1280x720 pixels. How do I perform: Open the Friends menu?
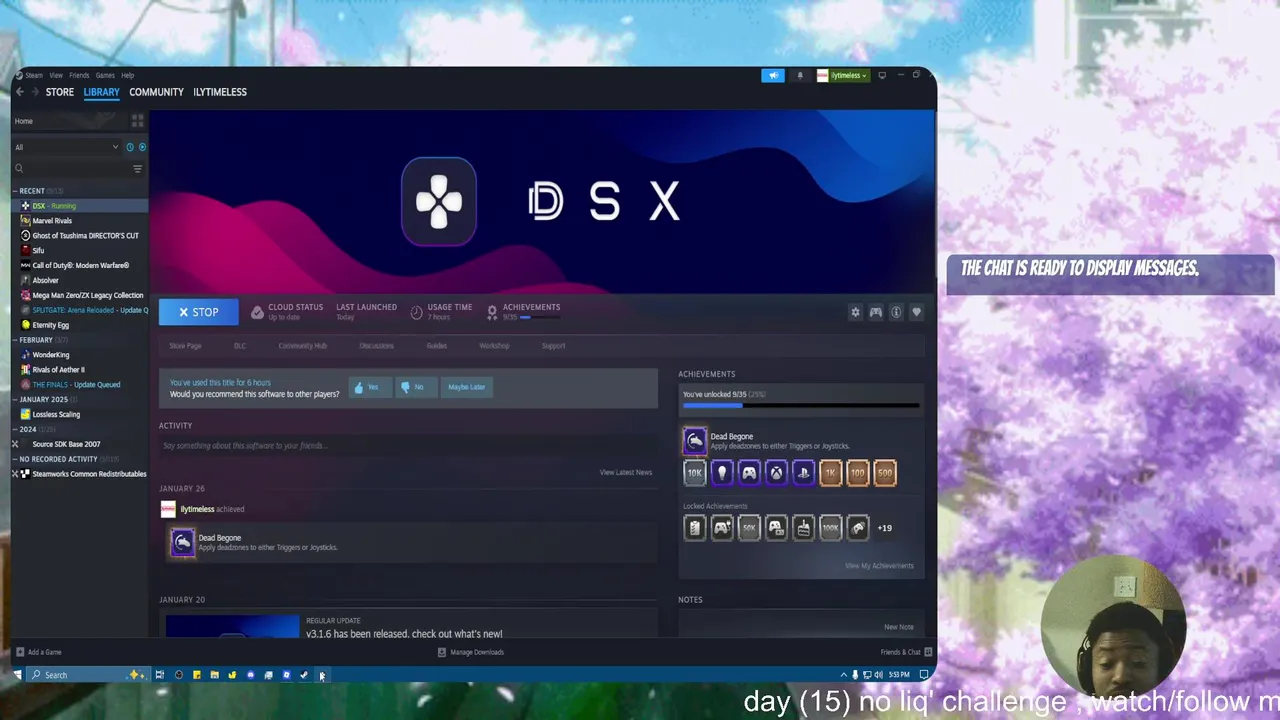point(79,75)
